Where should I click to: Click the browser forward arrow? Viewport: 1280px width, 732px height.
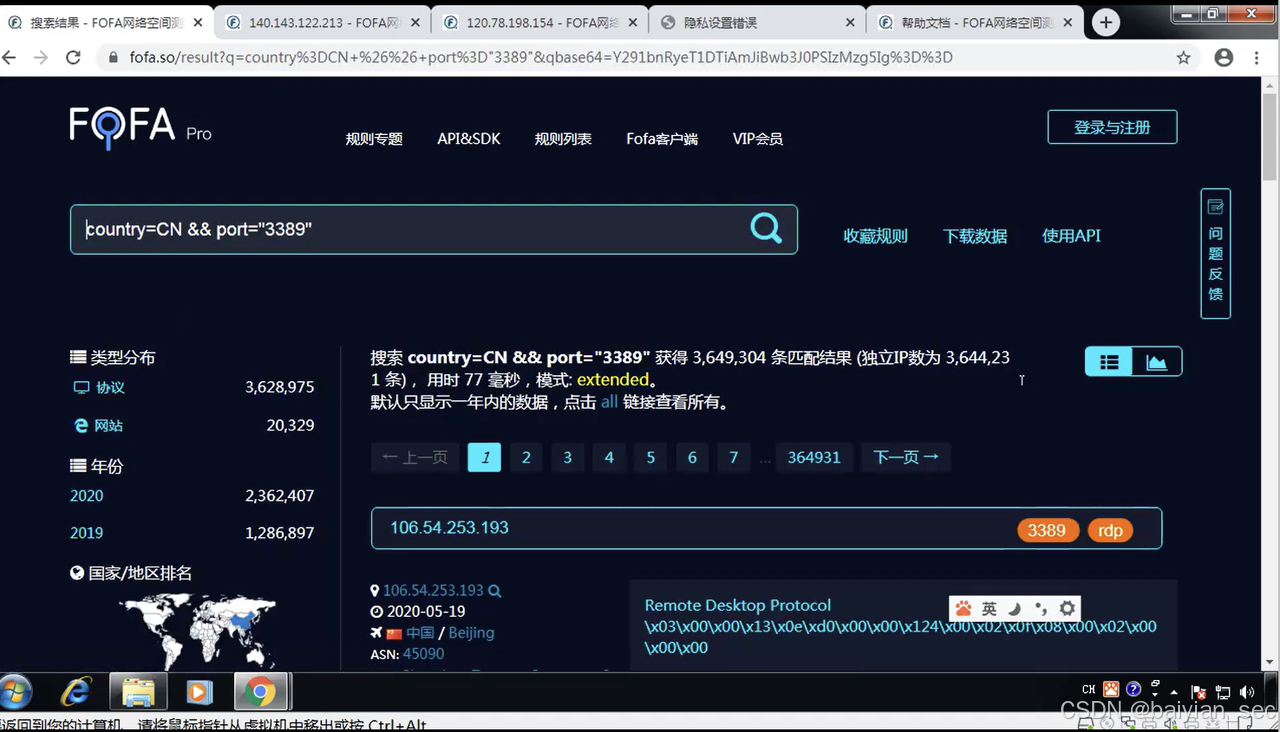click(x=41, y=58)
